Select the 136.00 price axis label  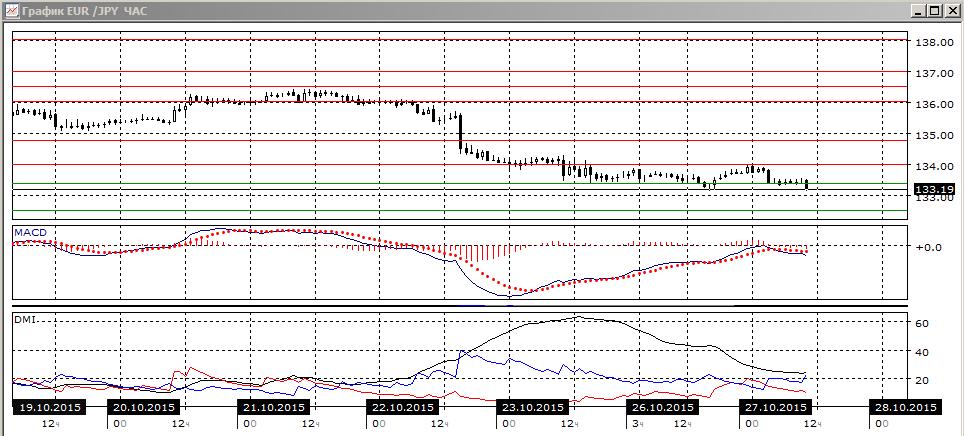pyautogui.click(x=935, y=105)
